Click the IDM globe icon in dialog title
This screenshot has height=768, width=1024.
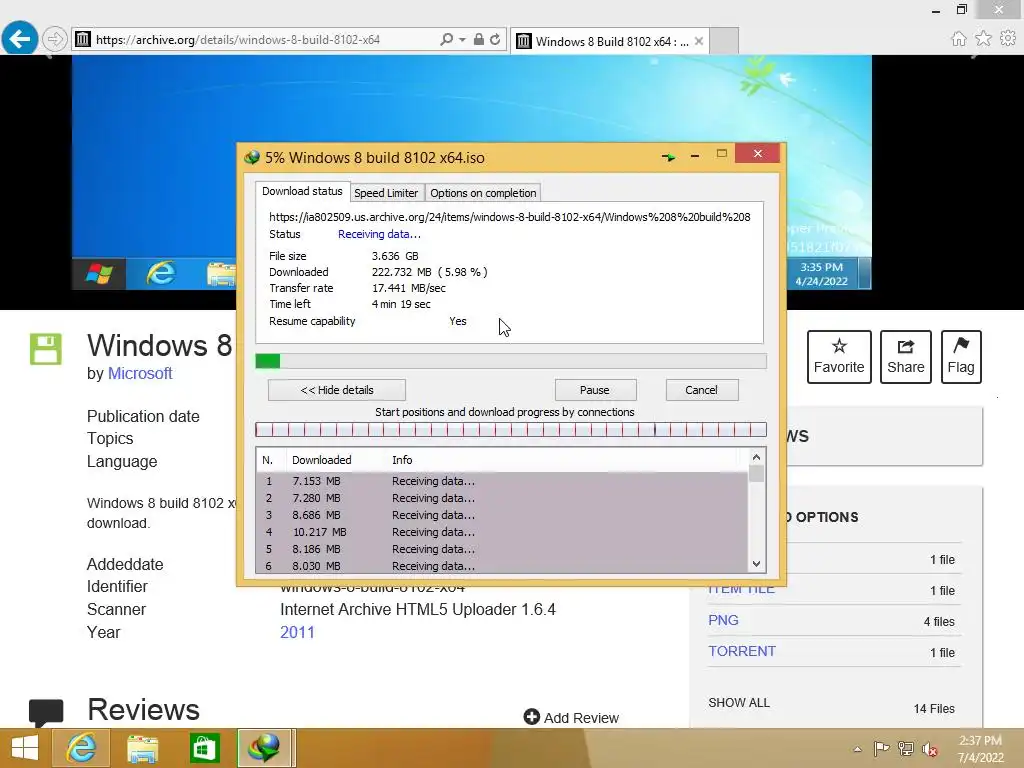(x=252, y=157)
